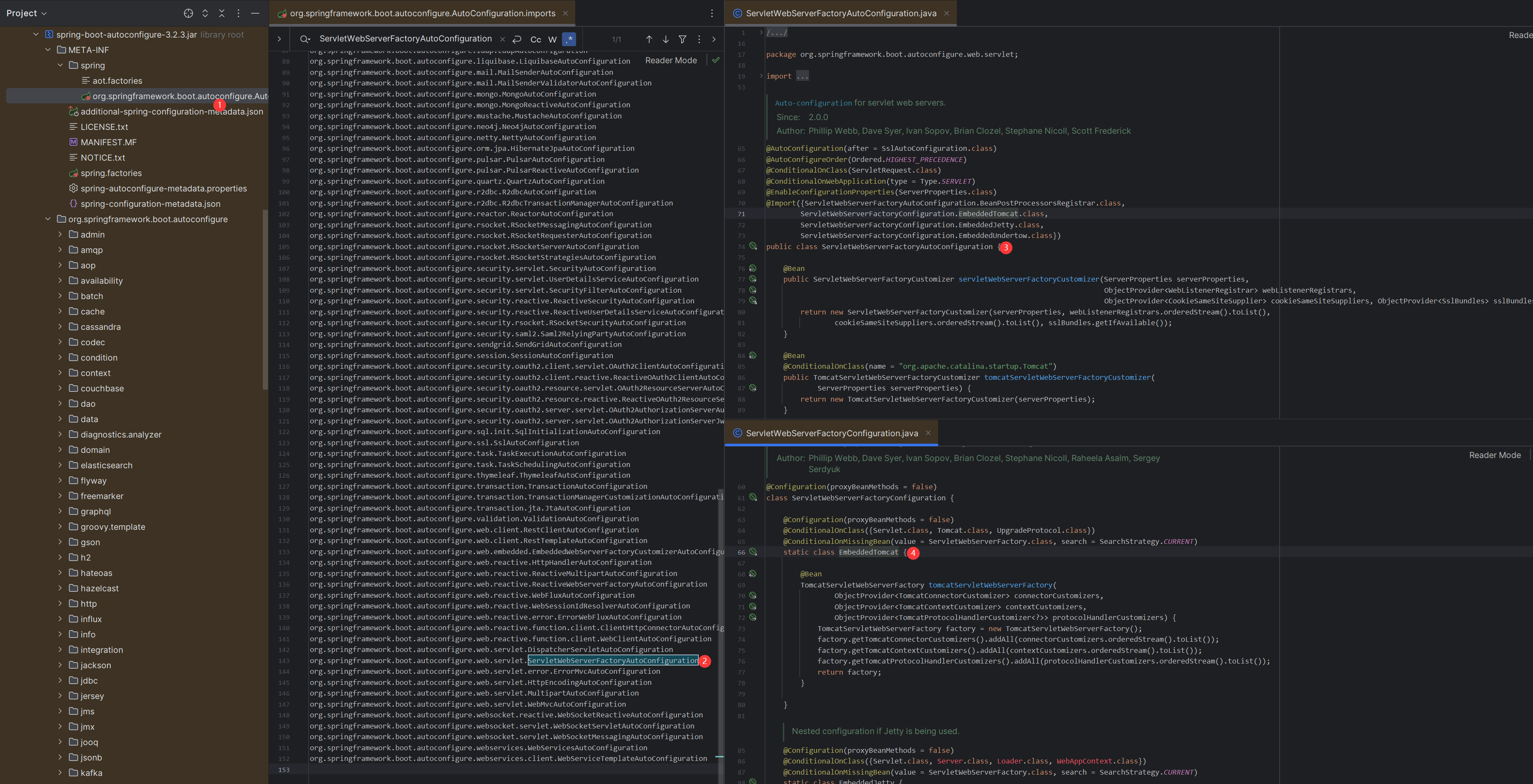Clear the search query with the X icon

[503, 38]
